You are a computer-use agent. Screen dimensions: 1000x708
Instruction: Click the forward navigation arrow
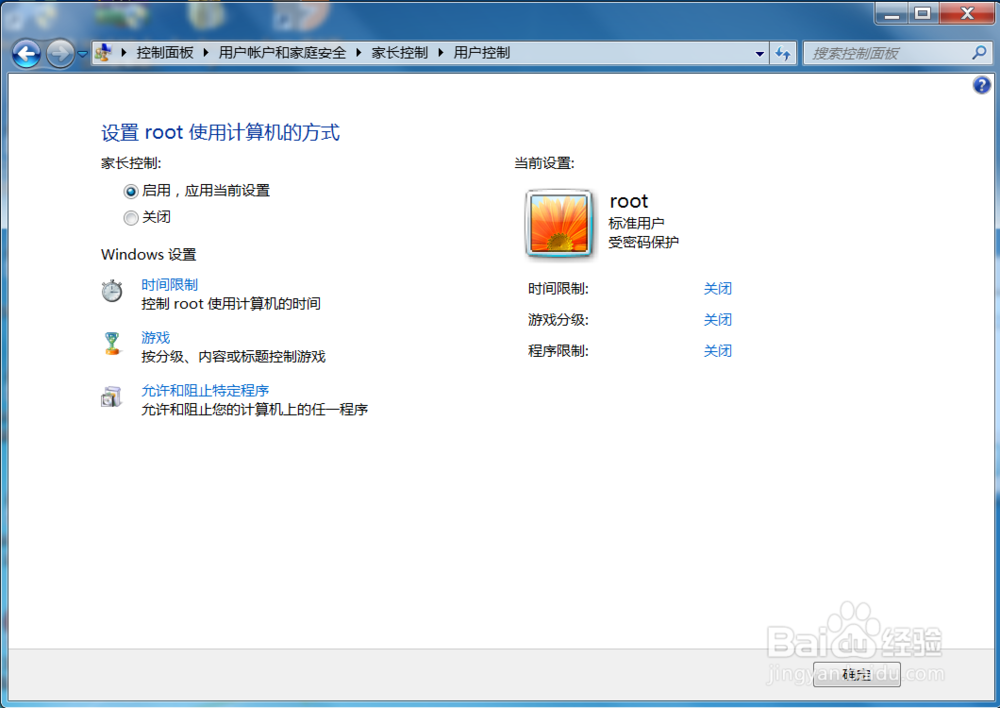(x=61, y=54)
